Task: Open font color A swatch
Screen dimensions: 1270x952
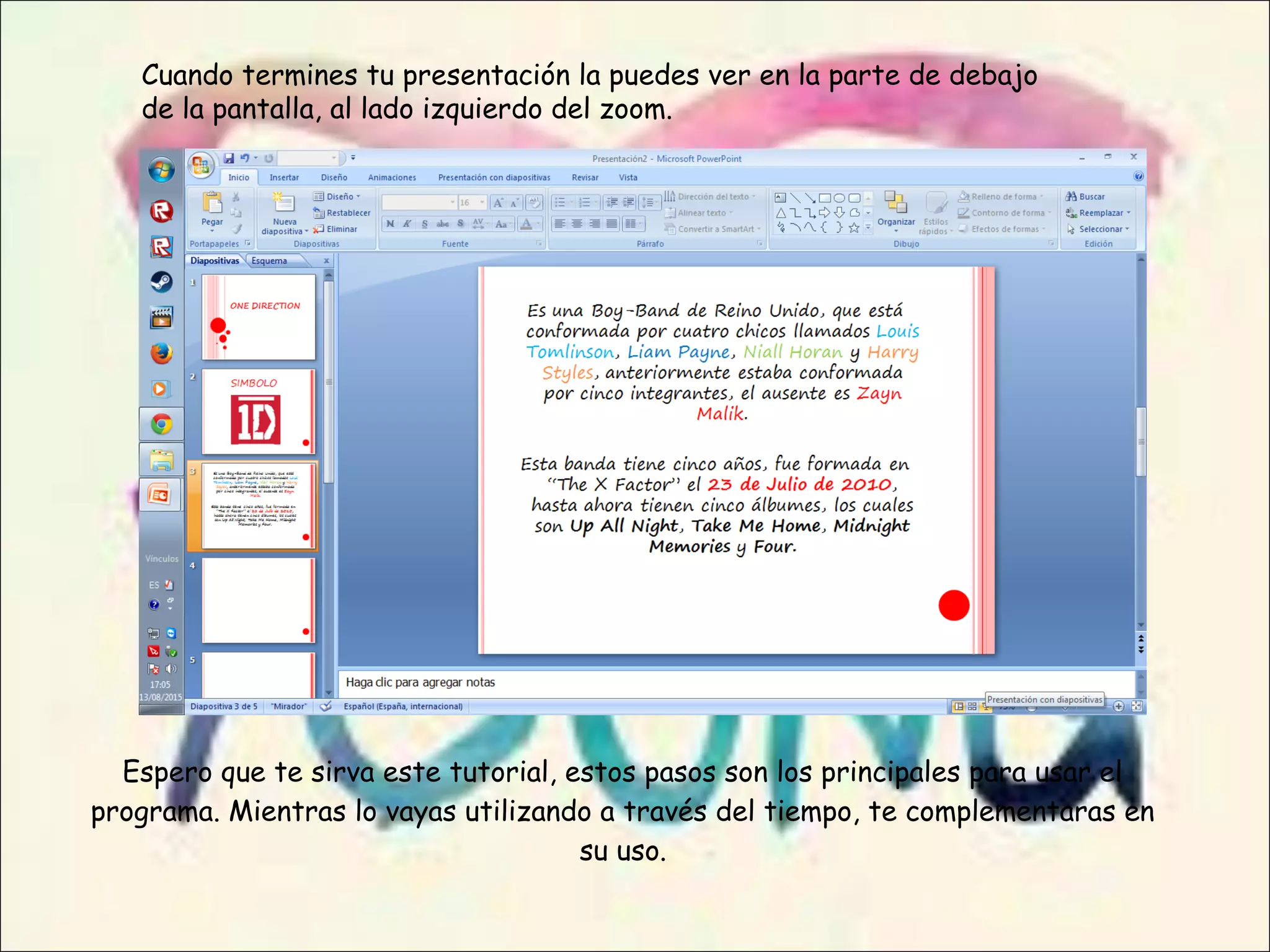Action: [x=526, y=224]
